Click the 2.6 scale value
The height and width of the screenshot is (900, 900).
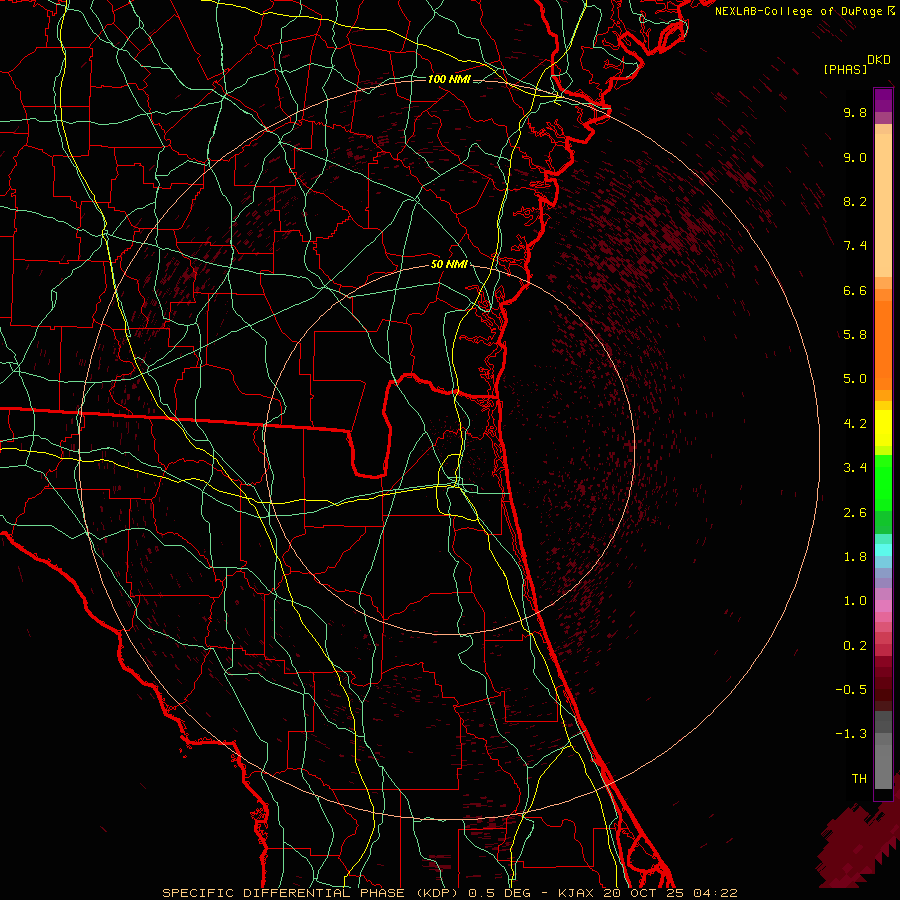coord(855,513)
